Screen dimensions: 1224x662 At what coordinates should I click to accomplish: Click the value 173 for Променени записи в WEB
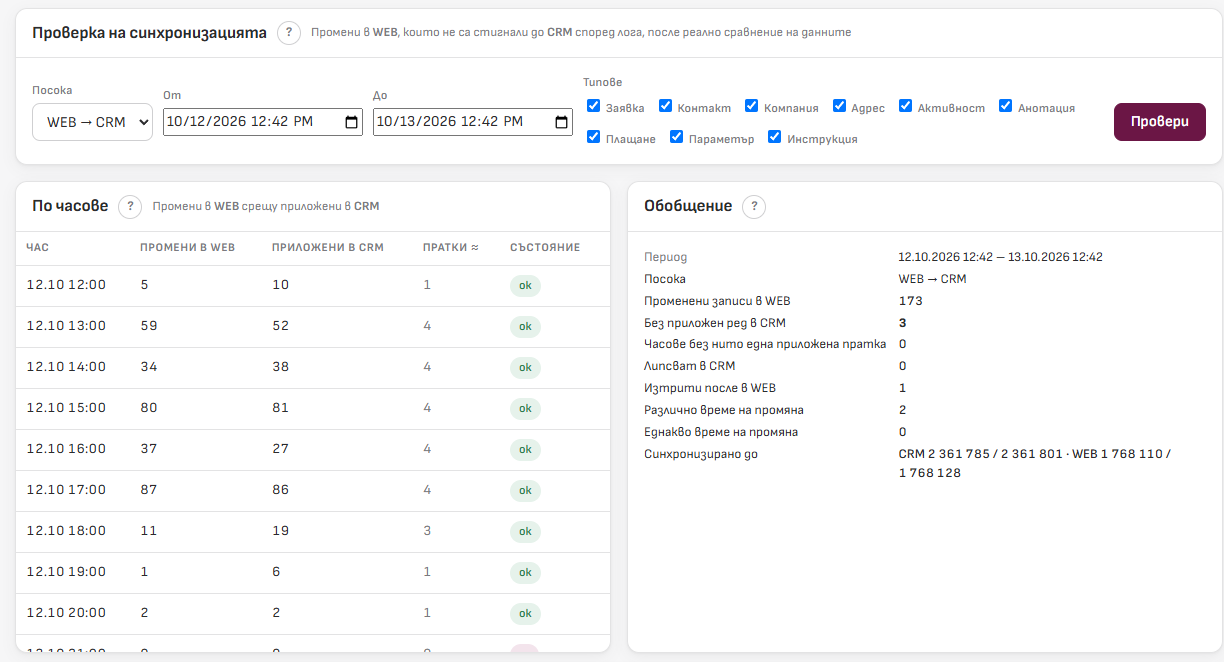[910, 301]
